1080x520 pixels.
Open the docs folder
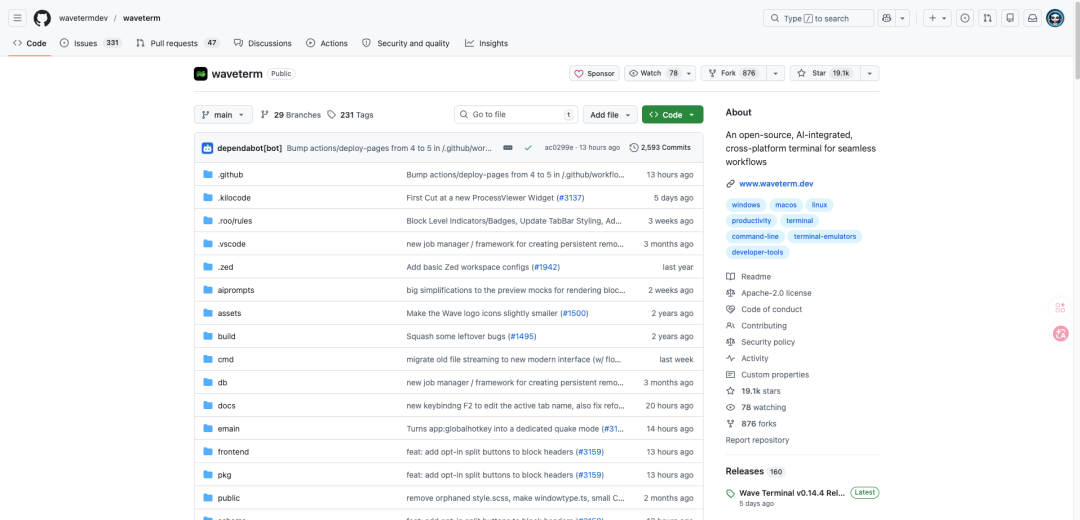[x=227, y=406]
